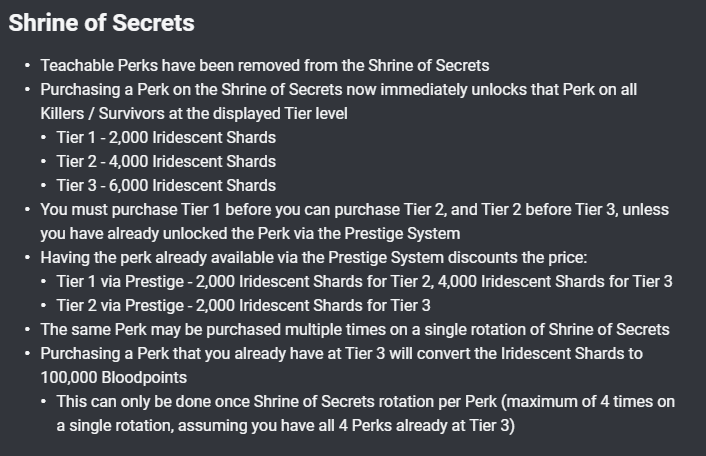Click the Tier 2 via Prestige discount line

point(244,306)
